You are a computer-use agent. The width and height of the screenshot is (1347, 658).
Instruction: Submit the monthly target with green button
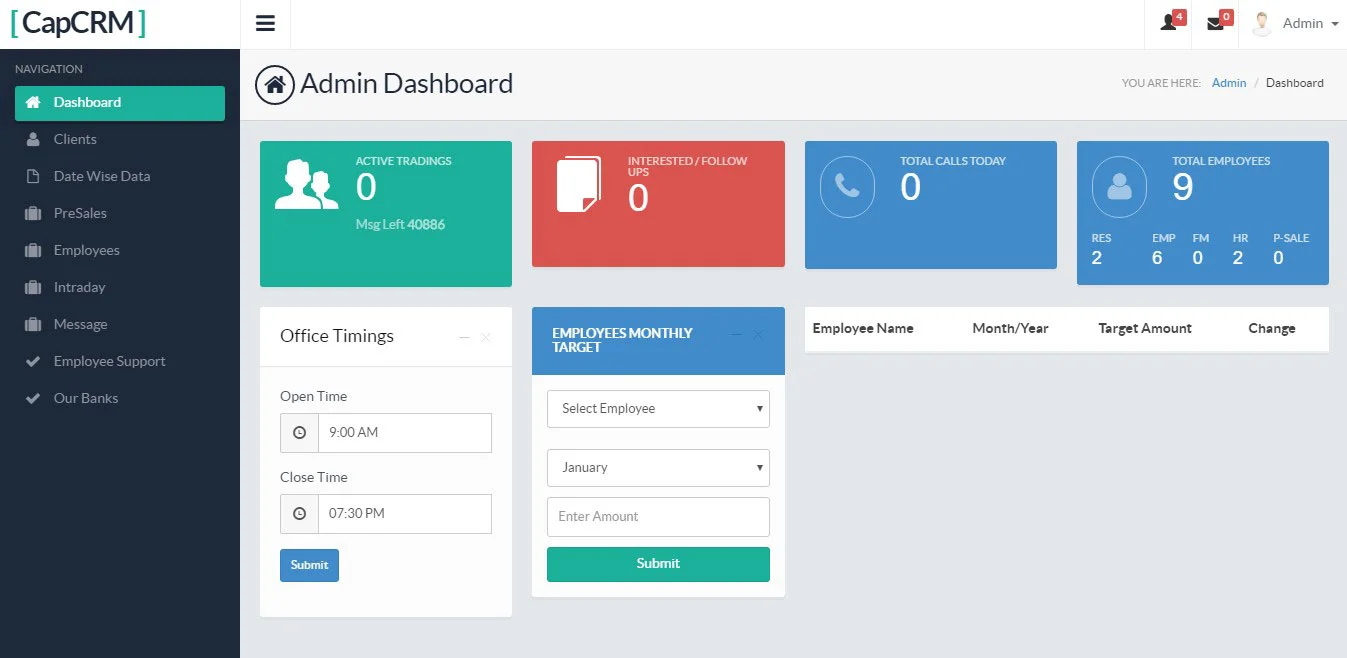pos(658,564)
